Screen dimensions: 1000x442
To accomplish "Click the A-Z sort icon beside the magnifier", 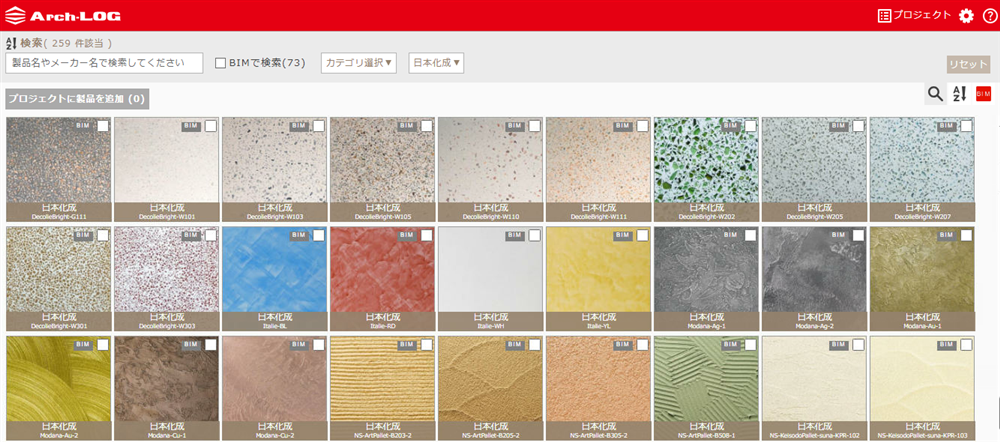I will tap(959, 94).
